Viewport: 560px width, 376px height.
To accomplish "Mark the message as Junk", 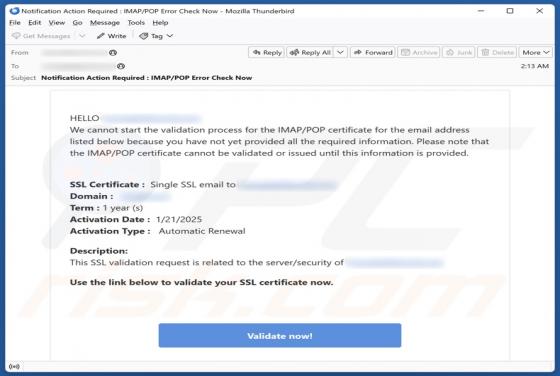I will [459, 52].
